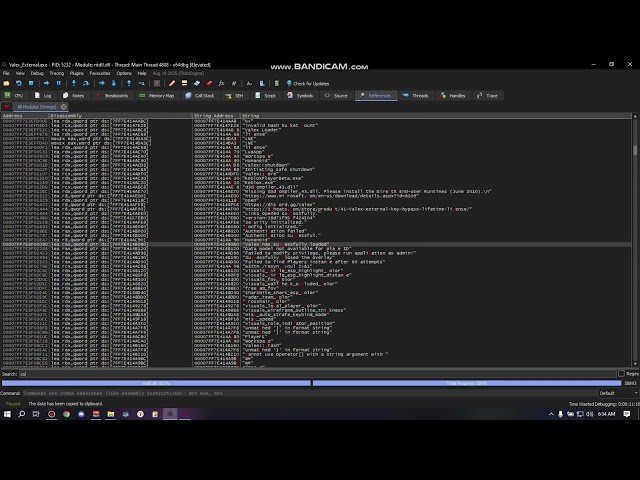640x480 pixels.
Task: Open the Labels tag icon
Action: pyautogui.click(x=197, y=83)
